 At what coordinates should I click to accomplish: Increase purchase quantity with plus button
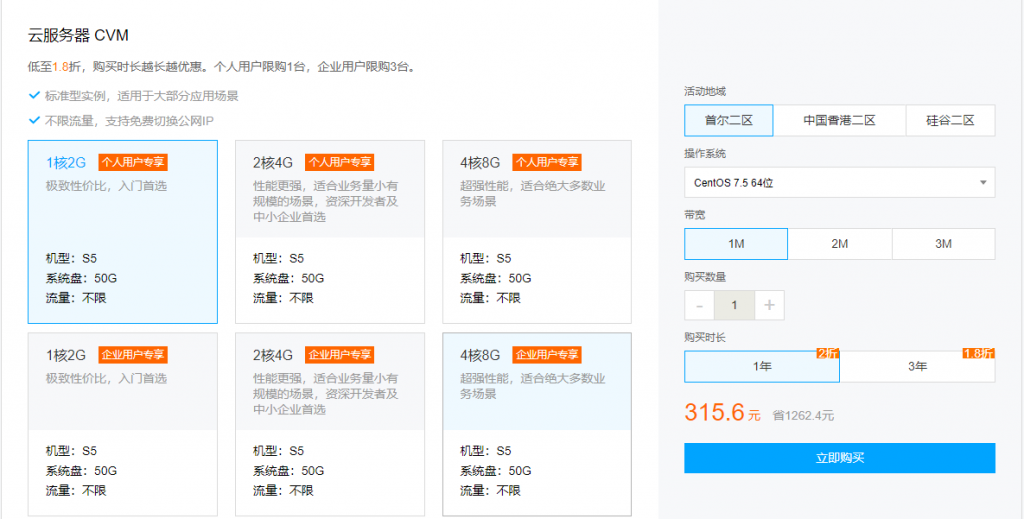point(769,305)
